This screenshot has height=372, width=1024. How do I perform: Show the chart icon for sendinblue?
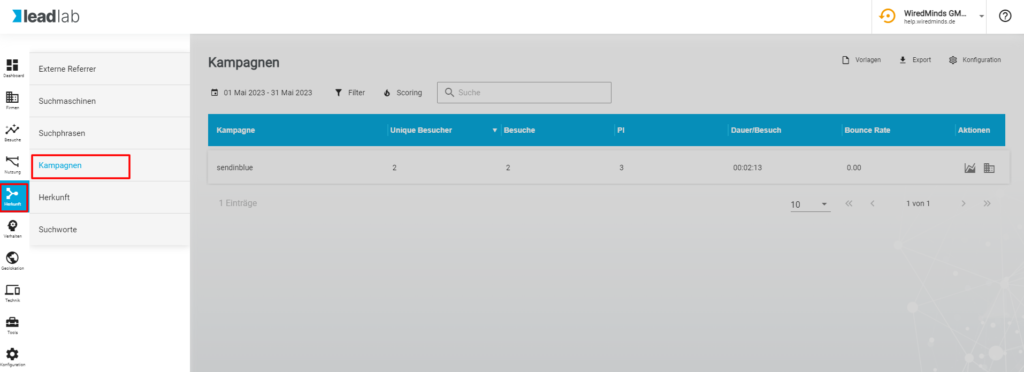pyautogui.click(x=970, y=168)
